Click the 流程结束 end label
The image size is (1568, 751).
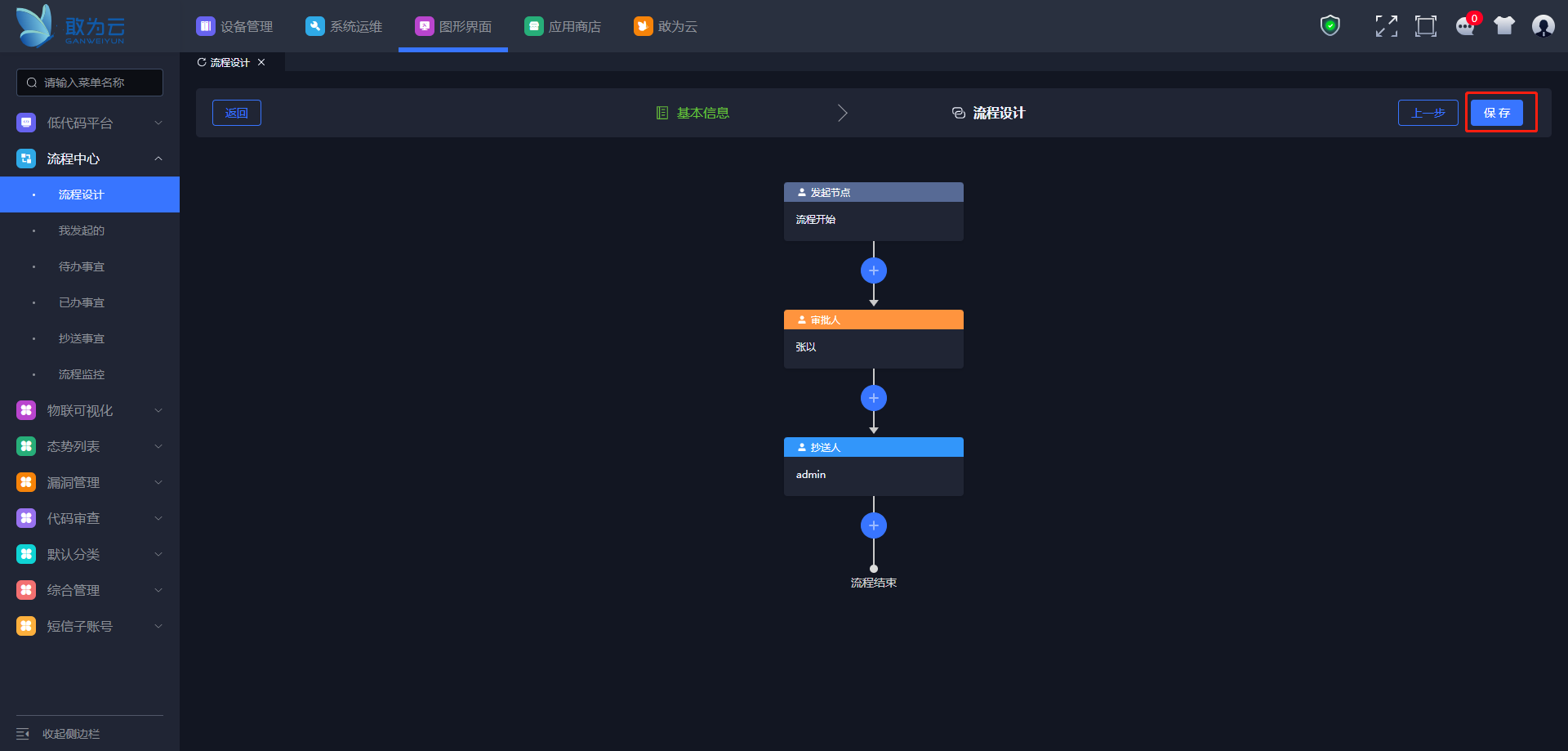coord(874,583)
